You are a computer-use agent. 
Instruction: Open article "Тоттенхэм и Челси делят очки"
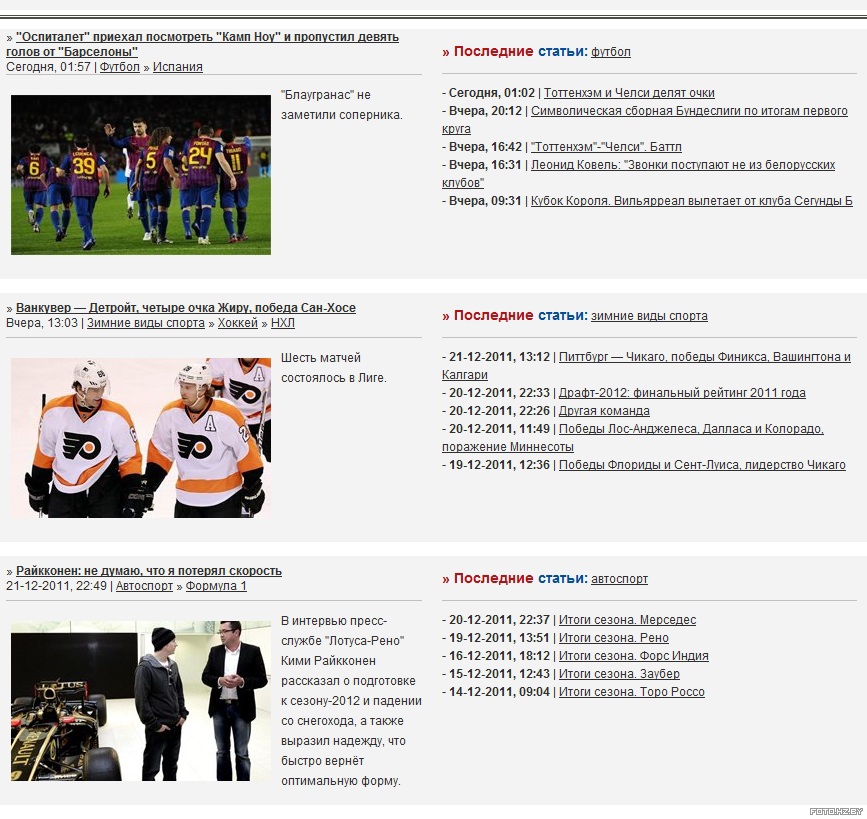pyautogui.click(x=629, y=93)
